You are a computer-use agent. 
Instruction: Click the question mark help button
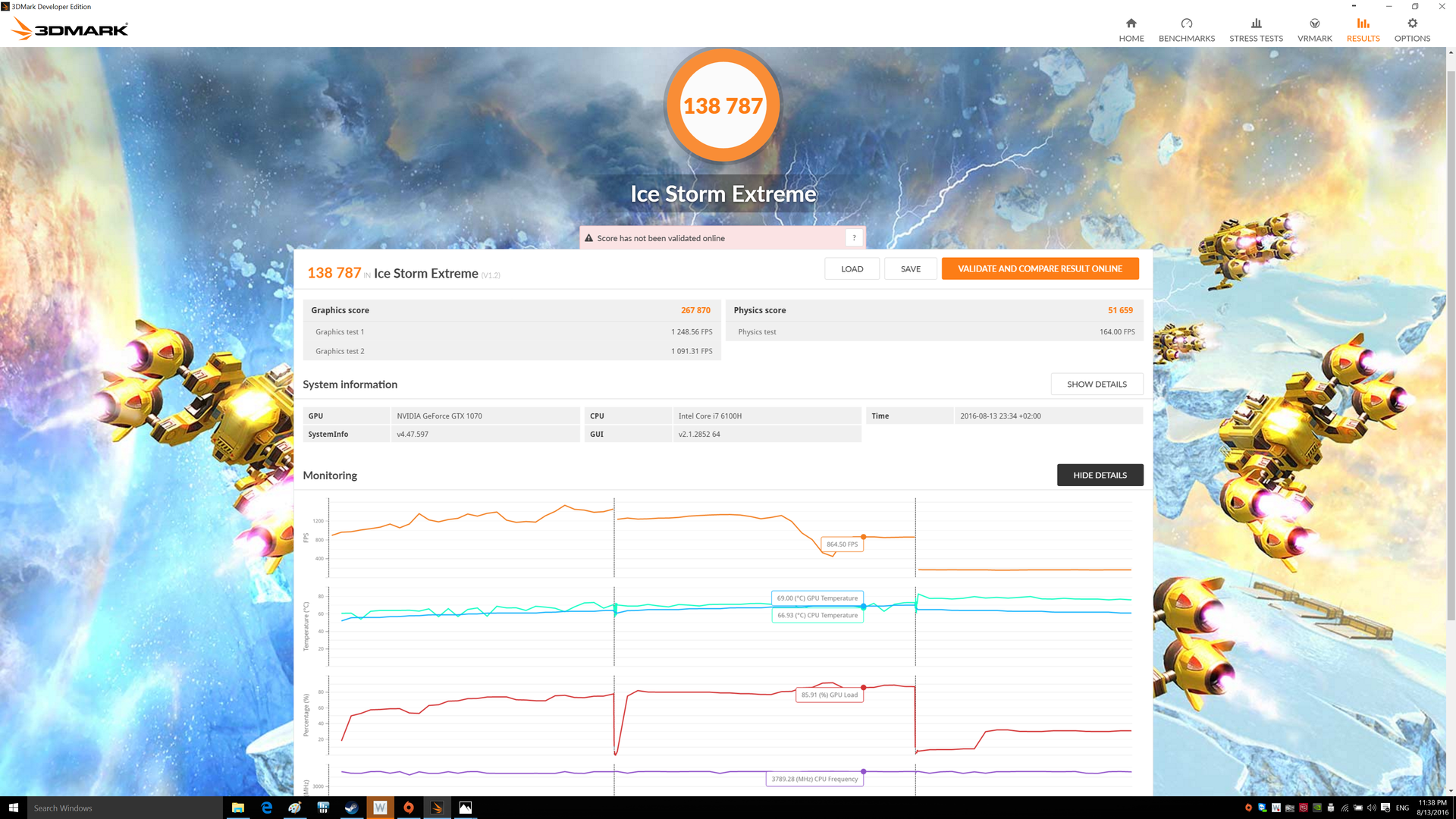(854, 238)
